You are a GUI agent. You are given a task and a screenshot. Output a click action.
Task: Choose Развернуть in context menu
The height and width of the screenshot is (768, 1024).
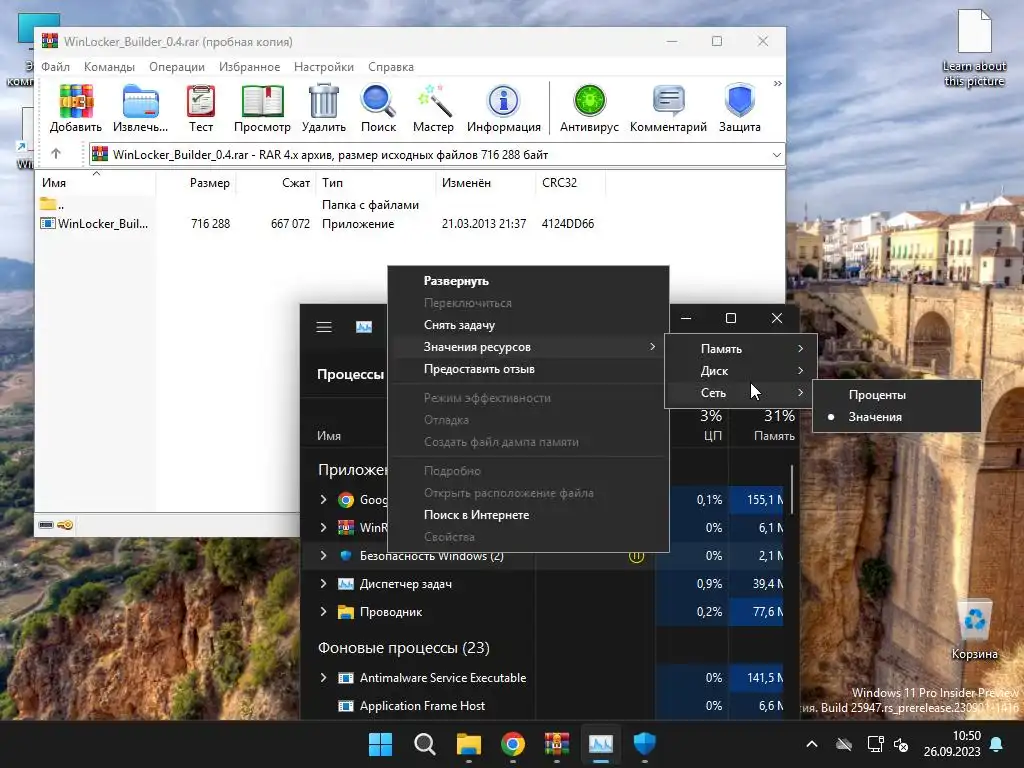528,281
